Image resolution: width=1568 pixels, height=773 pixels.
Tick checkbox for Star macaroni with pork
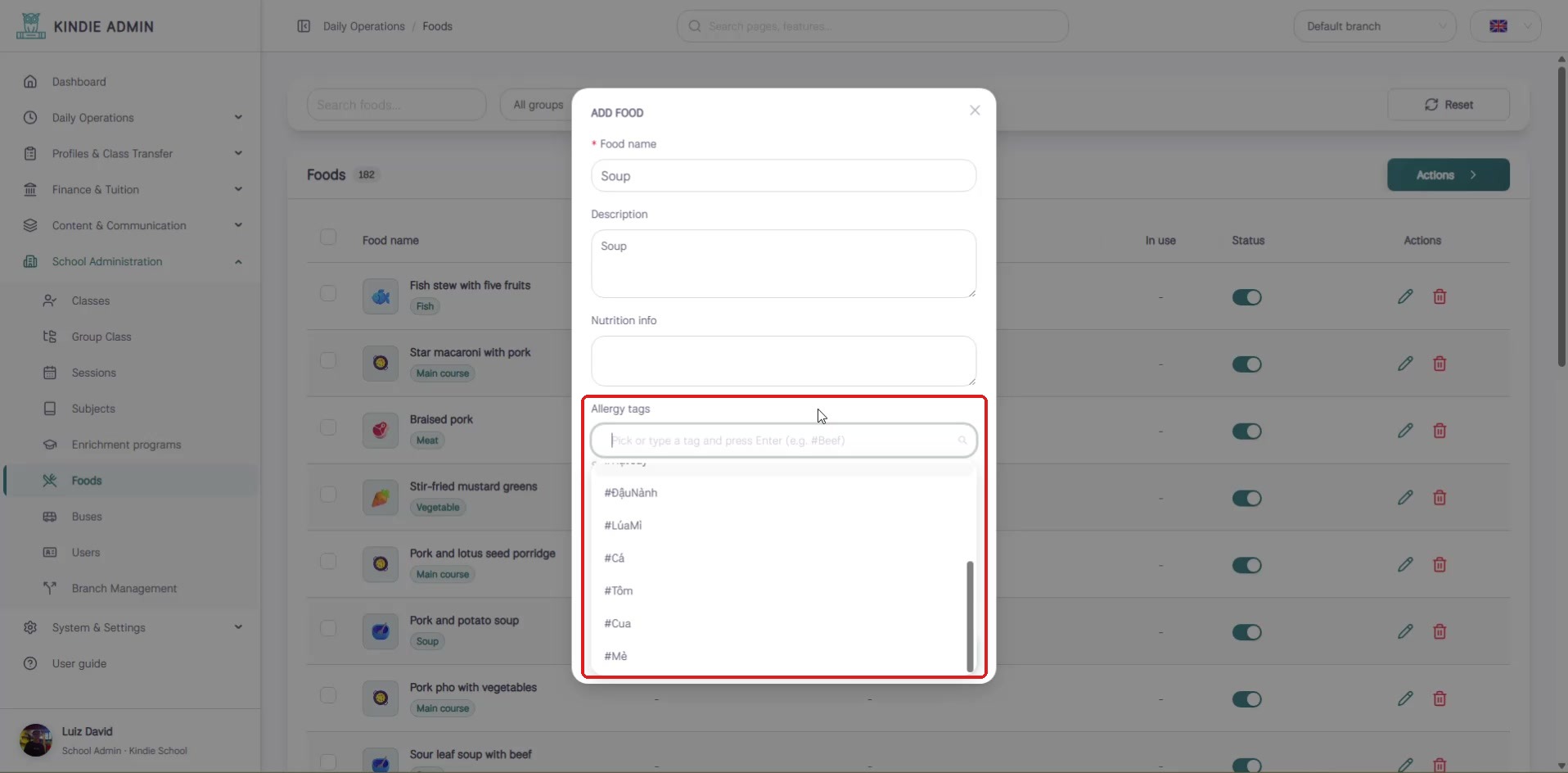tap(328, 361)
